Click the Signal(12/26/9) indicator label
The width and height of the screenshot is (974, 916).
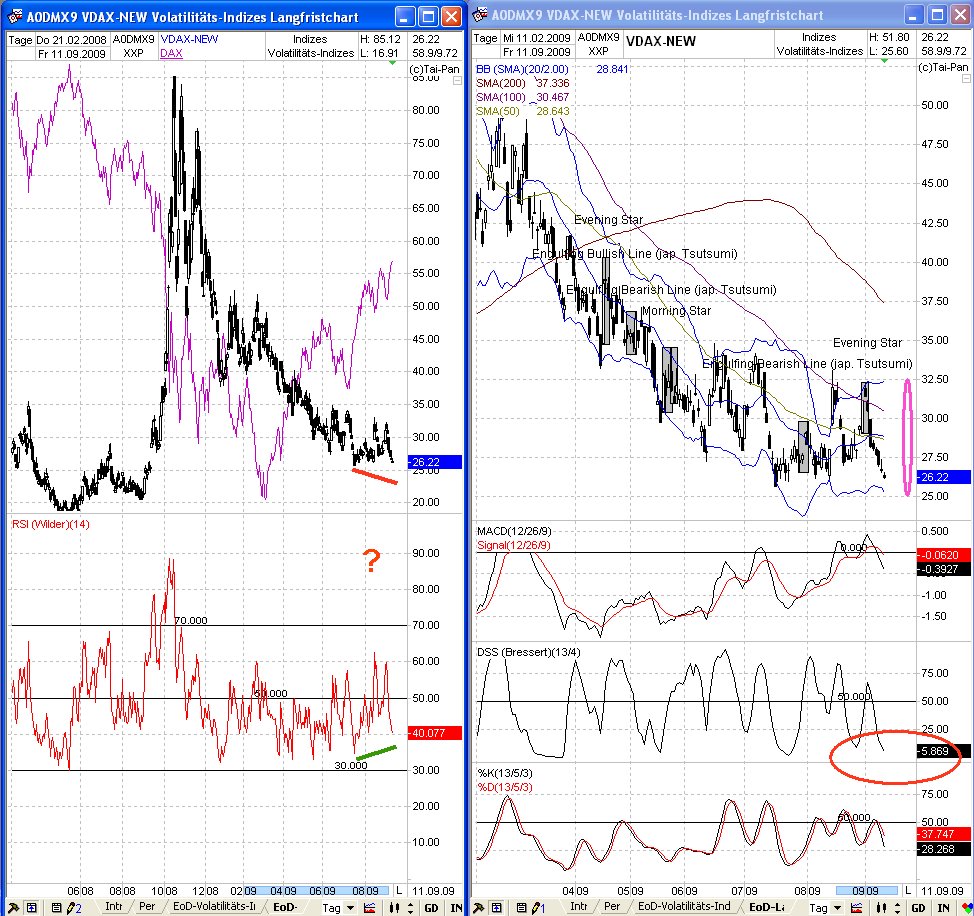pos(513,546)
